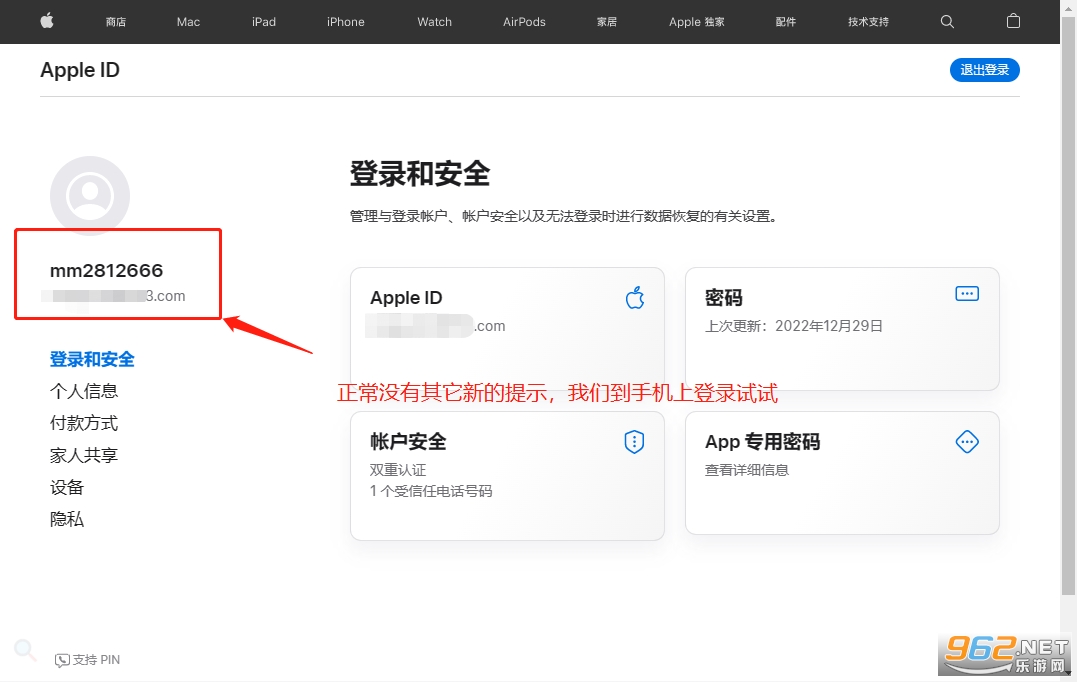1077x682 pixels.
Task: Click the Apple logo in navigation bar
Action: coord(47,21)
